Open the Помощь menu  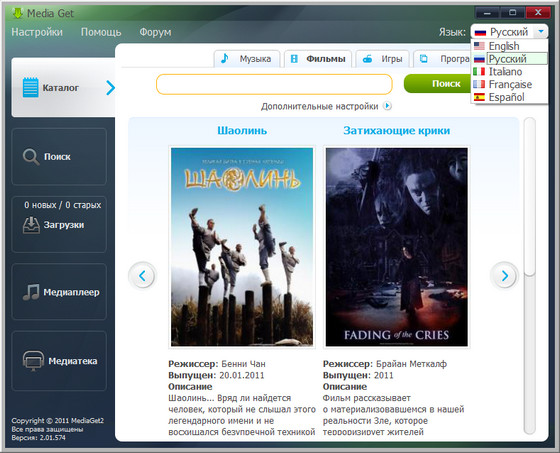click(x=101, y=32)
